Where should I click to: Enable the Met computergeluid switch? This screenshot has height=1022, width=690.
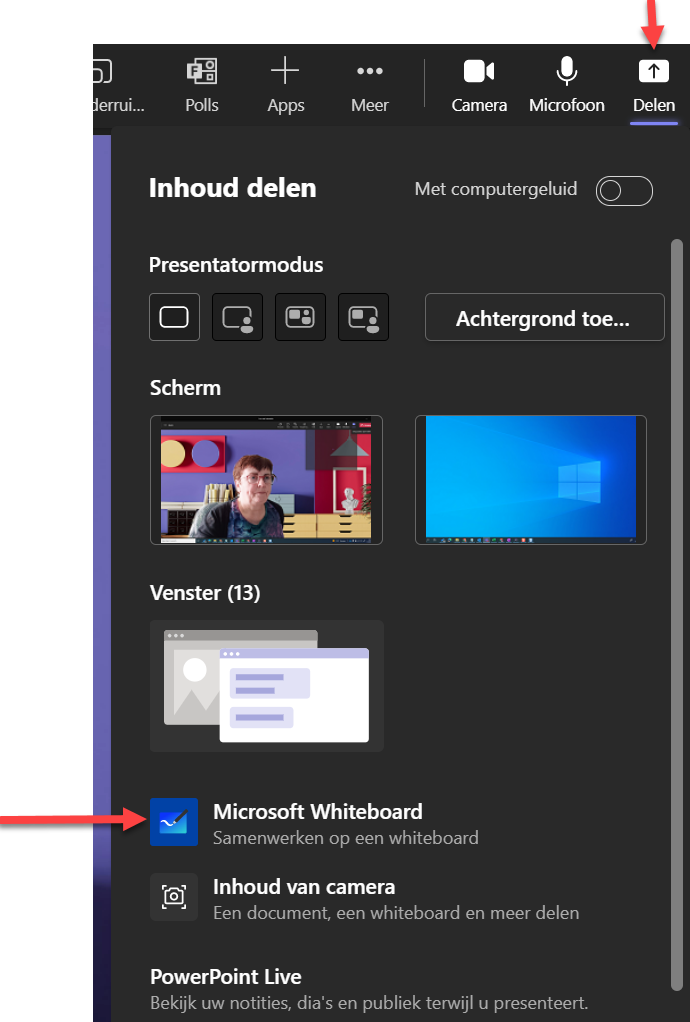point(624,190)
